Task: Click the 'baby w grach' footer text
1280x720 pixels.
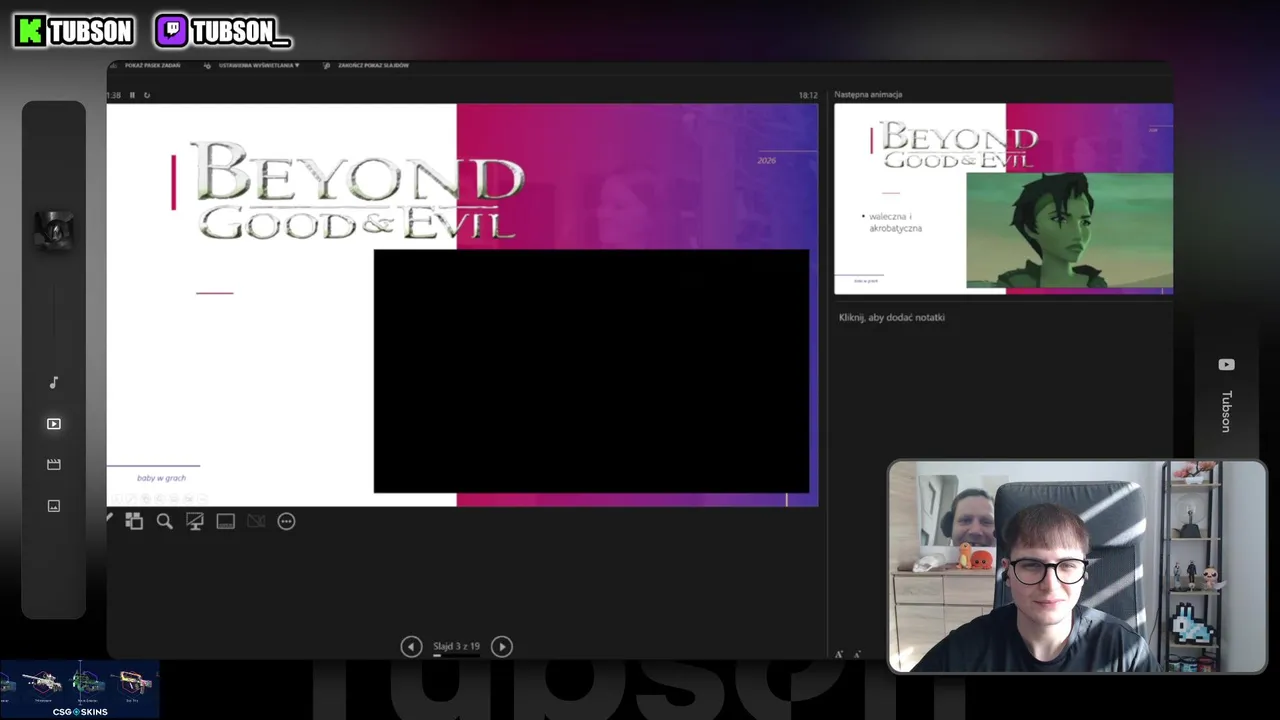Action: click(x=161, y=478)
